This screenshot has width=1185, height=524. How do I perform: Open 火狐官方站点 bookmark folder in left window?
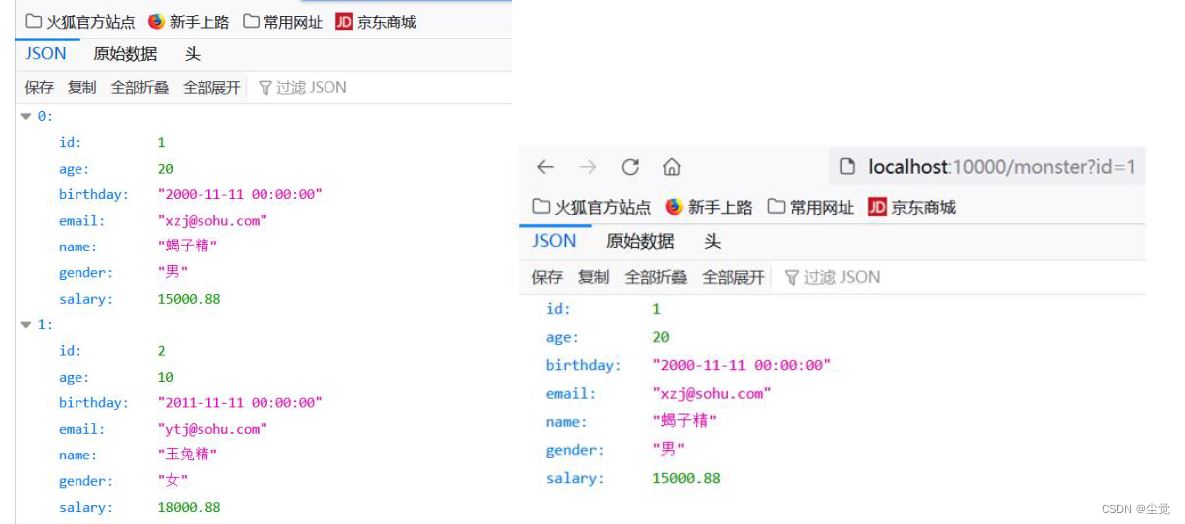(80, 22)
